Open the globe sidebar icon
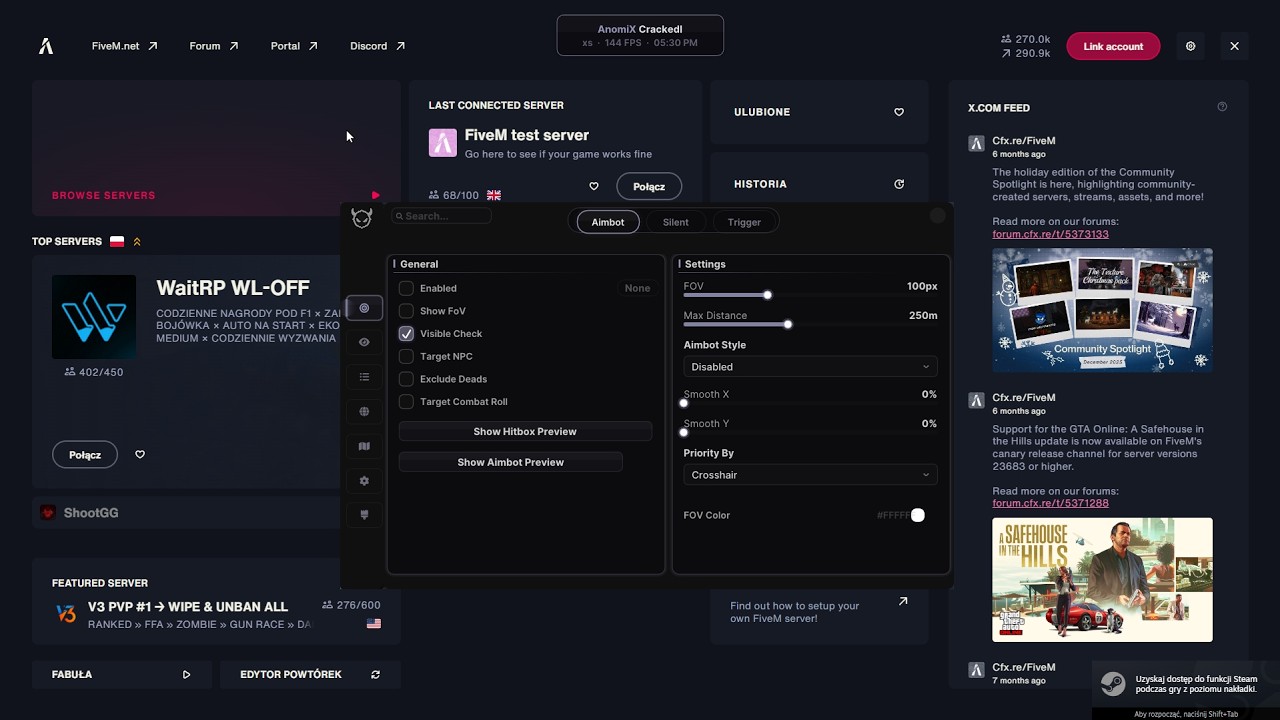Viewport: 1280px width, 720px height. [364, 411]
